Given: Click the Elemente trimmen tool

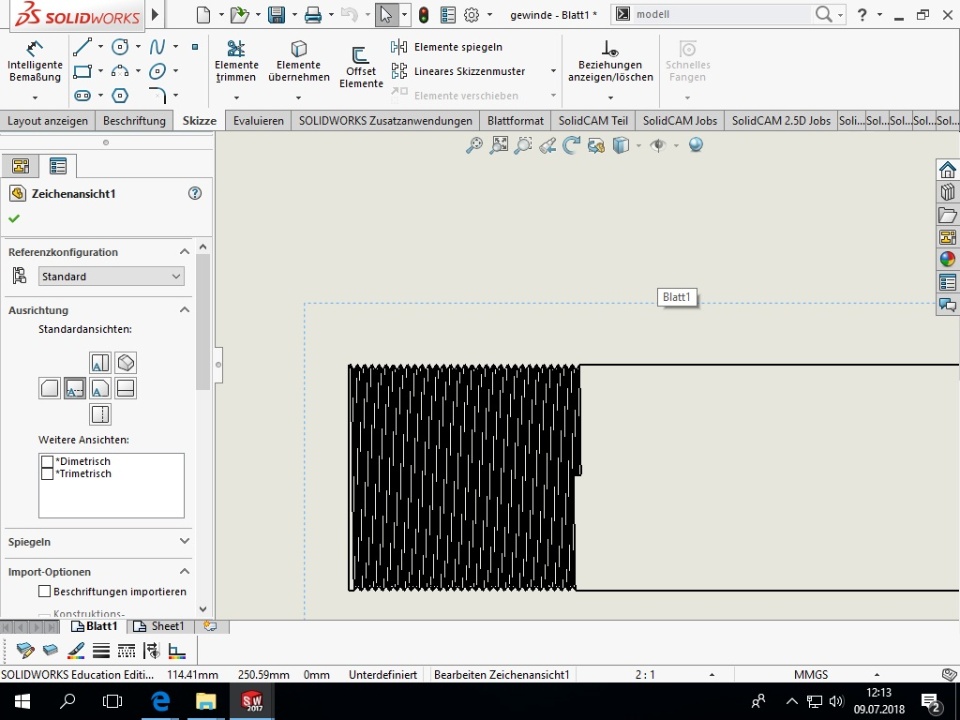Looking at the screenshot, I should (236, 61).
